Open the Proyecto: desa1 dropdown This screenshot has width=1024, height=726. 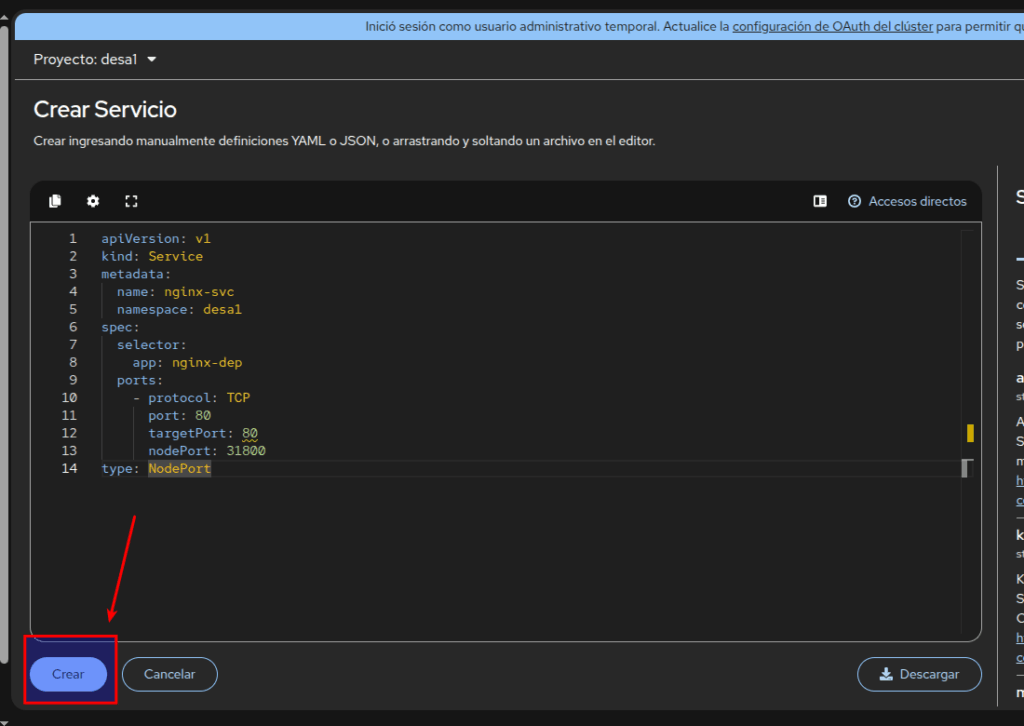[x=95, y=59]
